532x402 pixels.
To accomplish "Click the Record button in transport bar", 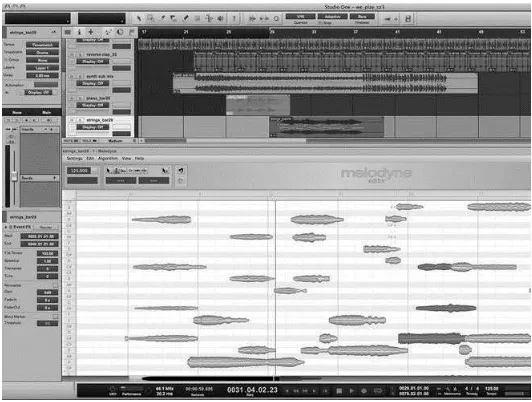I will click(364, 391).
